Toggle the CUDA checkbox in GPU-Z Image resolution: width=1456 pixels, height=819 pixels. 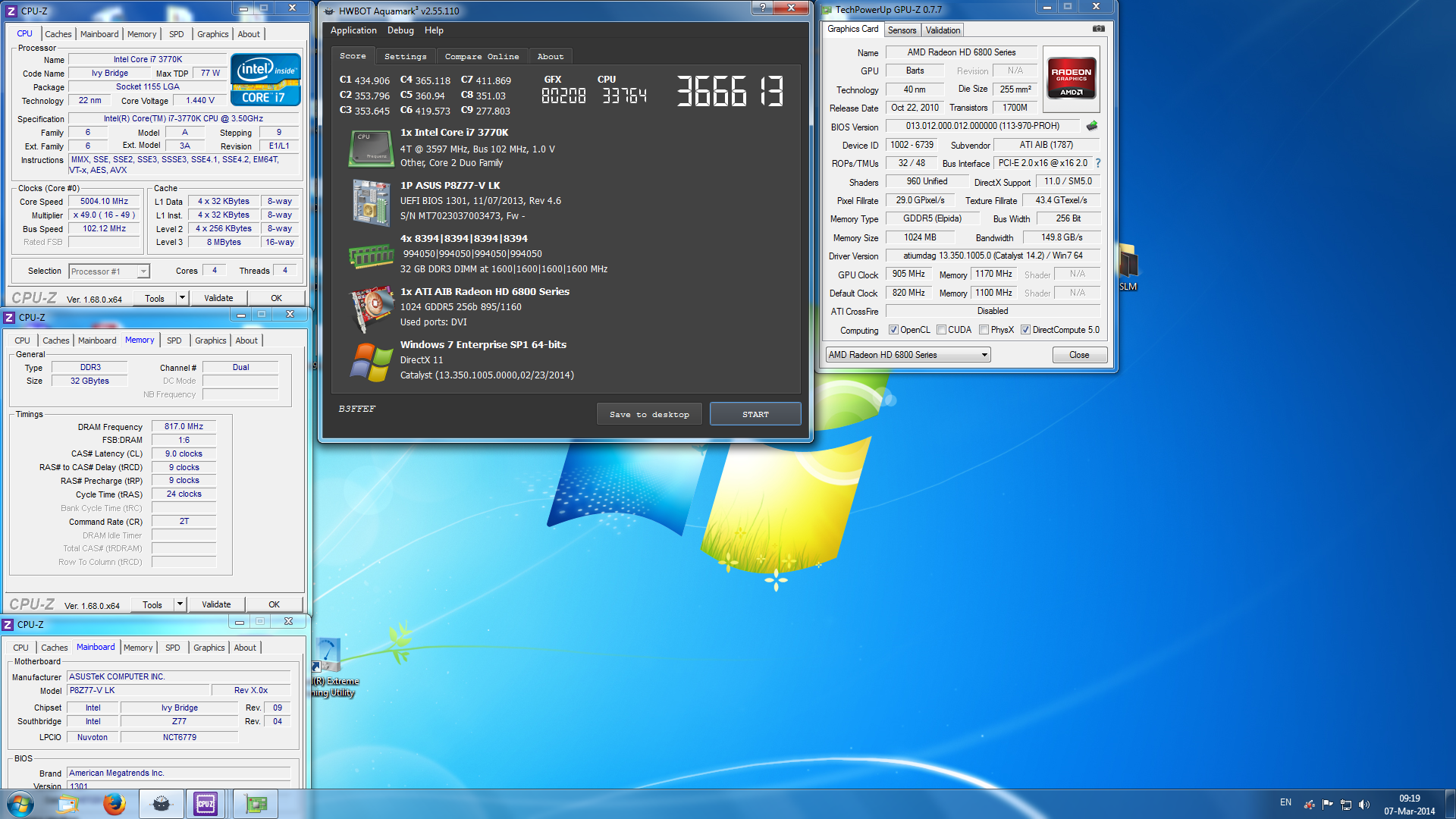coord(941,330)
